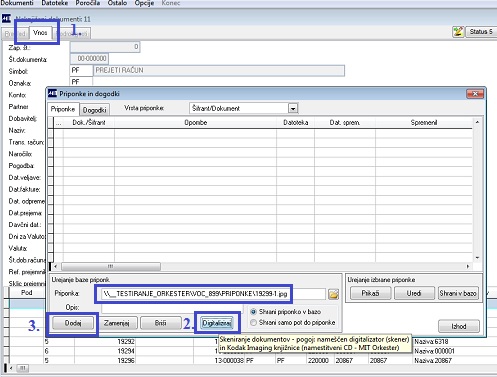Click the grid scroll up arrow
This screenshot has width=497, height=377.
477,122
